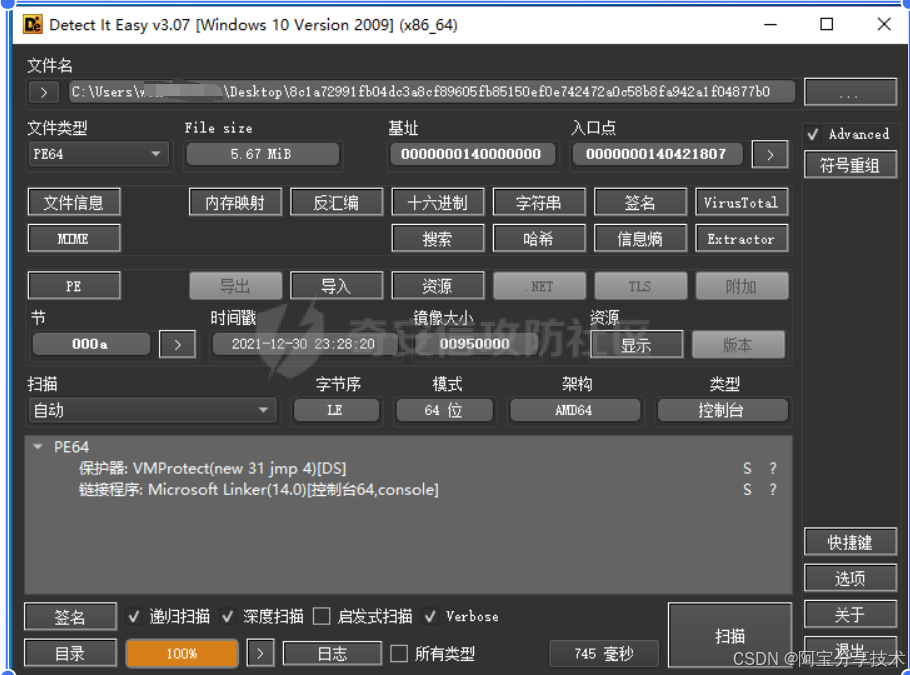Open the 日志 log button
This screenshot has height=675, width=910.
(x=333, y=654)
